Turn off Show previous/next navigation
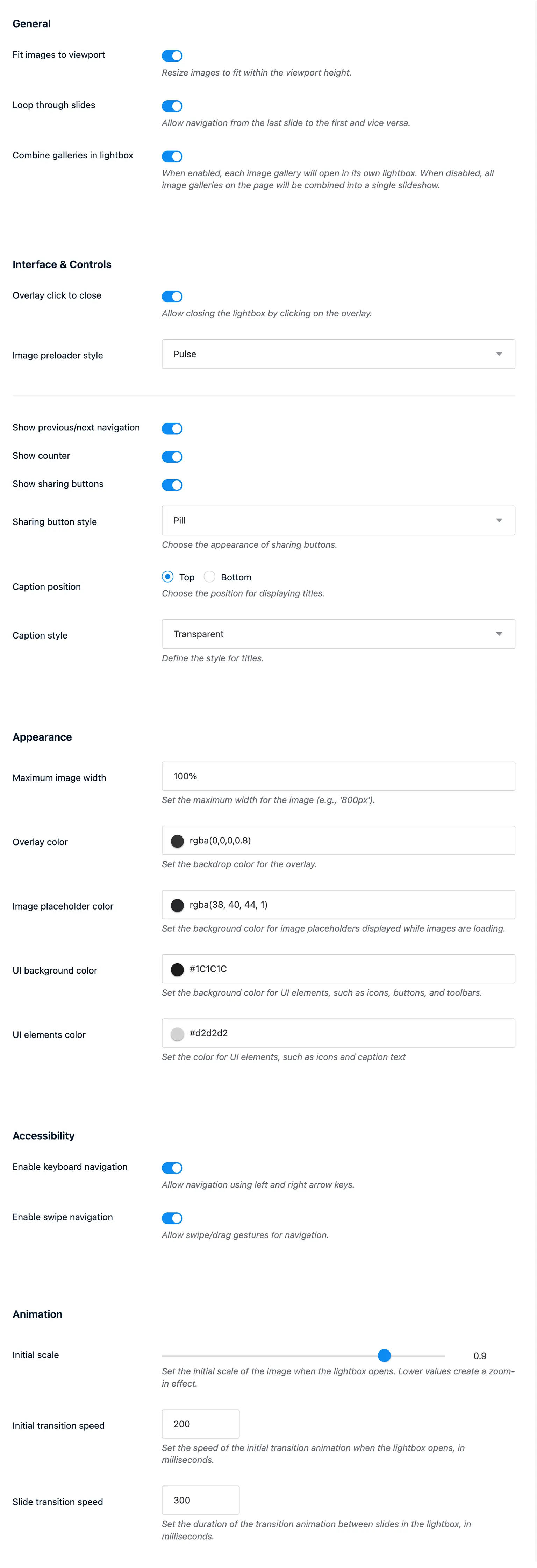Viewport: 537px width, 1568px height. (172, 428)
